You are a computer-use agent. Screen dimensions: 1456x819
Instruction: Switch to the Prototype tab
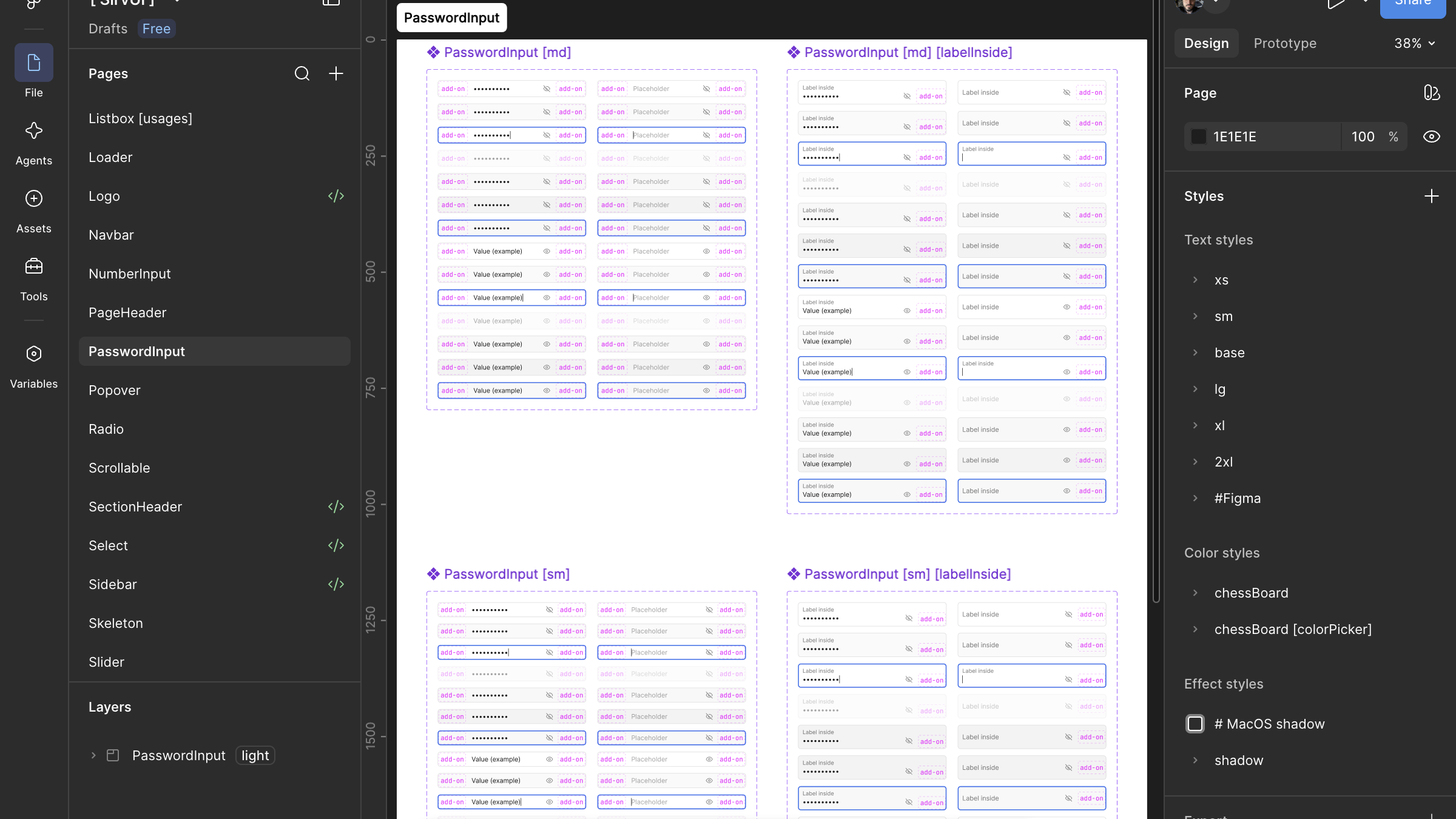click(x=1285, y=43)
